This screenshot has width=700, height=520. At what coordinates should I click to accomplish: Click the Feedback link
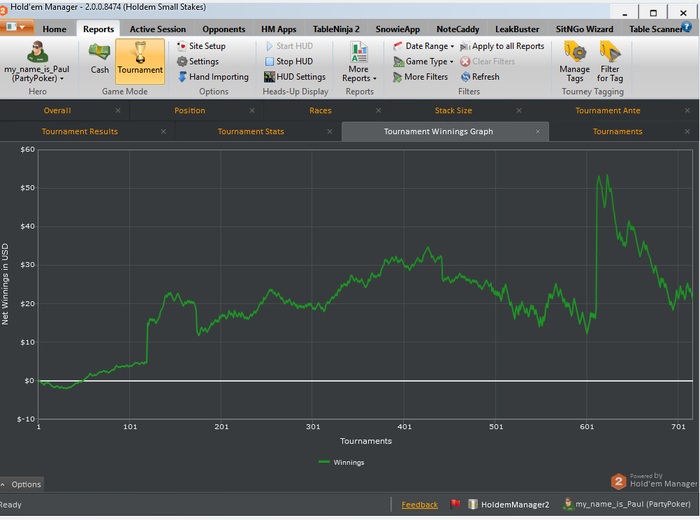[419, 505]
